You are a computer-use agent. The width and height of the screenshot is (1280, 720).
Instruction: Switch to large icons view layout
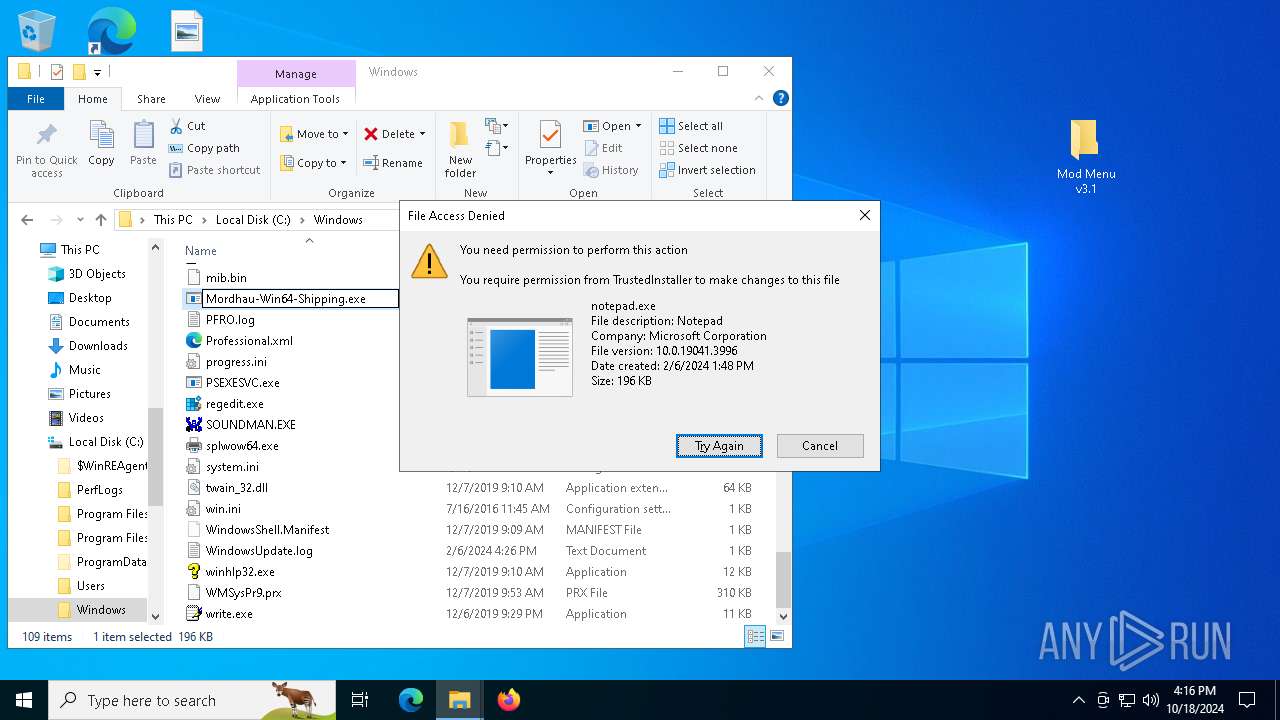(777, 636)
